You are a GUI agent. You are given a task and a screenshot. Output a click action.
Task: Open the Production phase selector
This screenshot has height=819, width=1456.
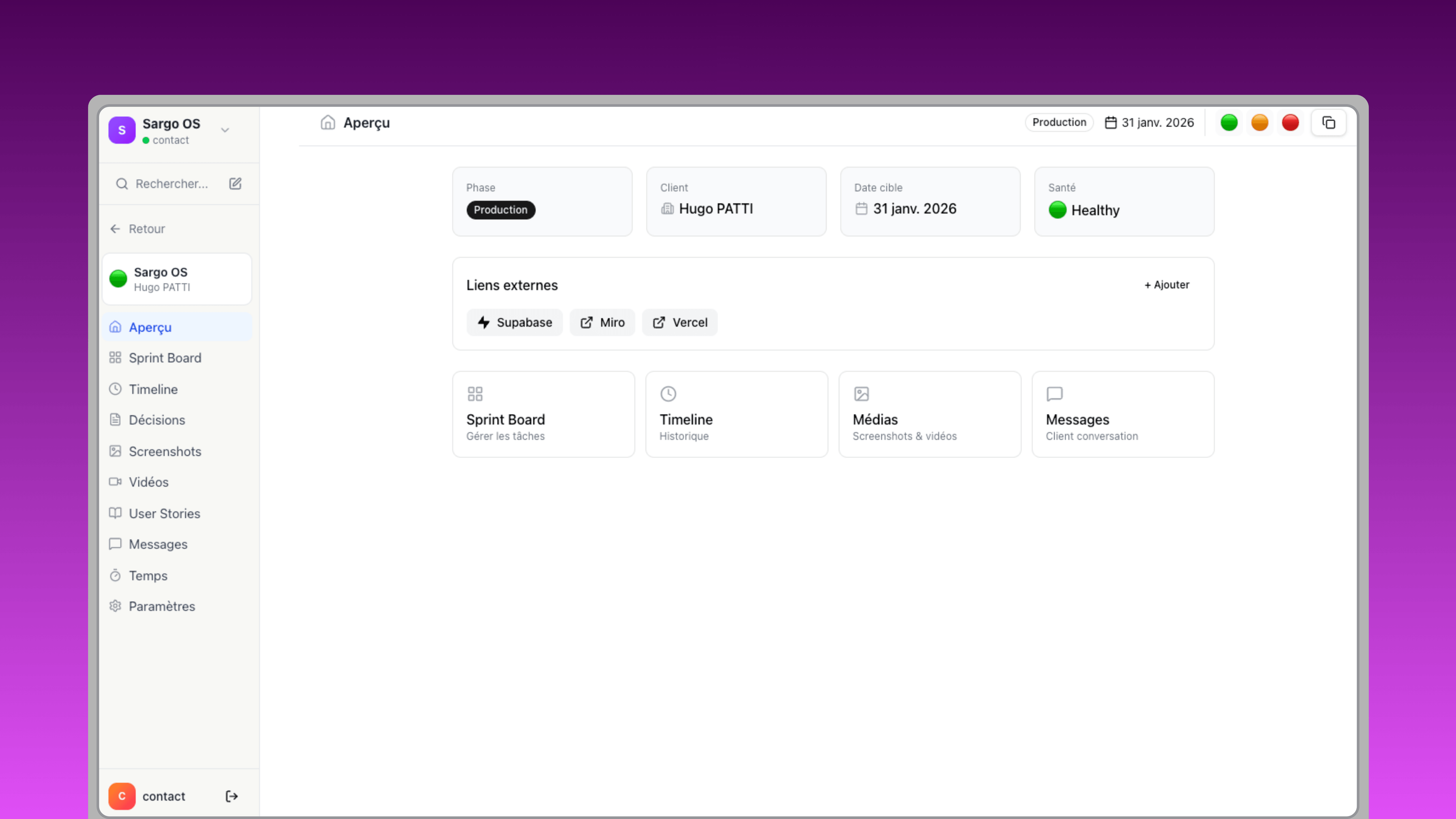[x=1059, y=122]
